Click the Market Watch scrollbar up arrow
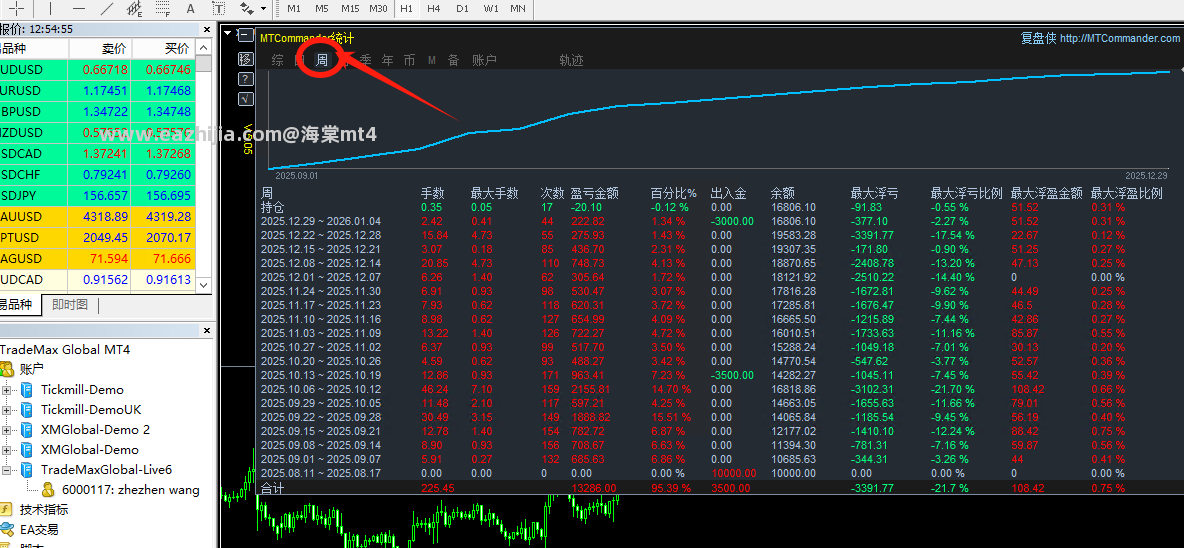This screenshot has width=1184, height=548. click(203, 47)
